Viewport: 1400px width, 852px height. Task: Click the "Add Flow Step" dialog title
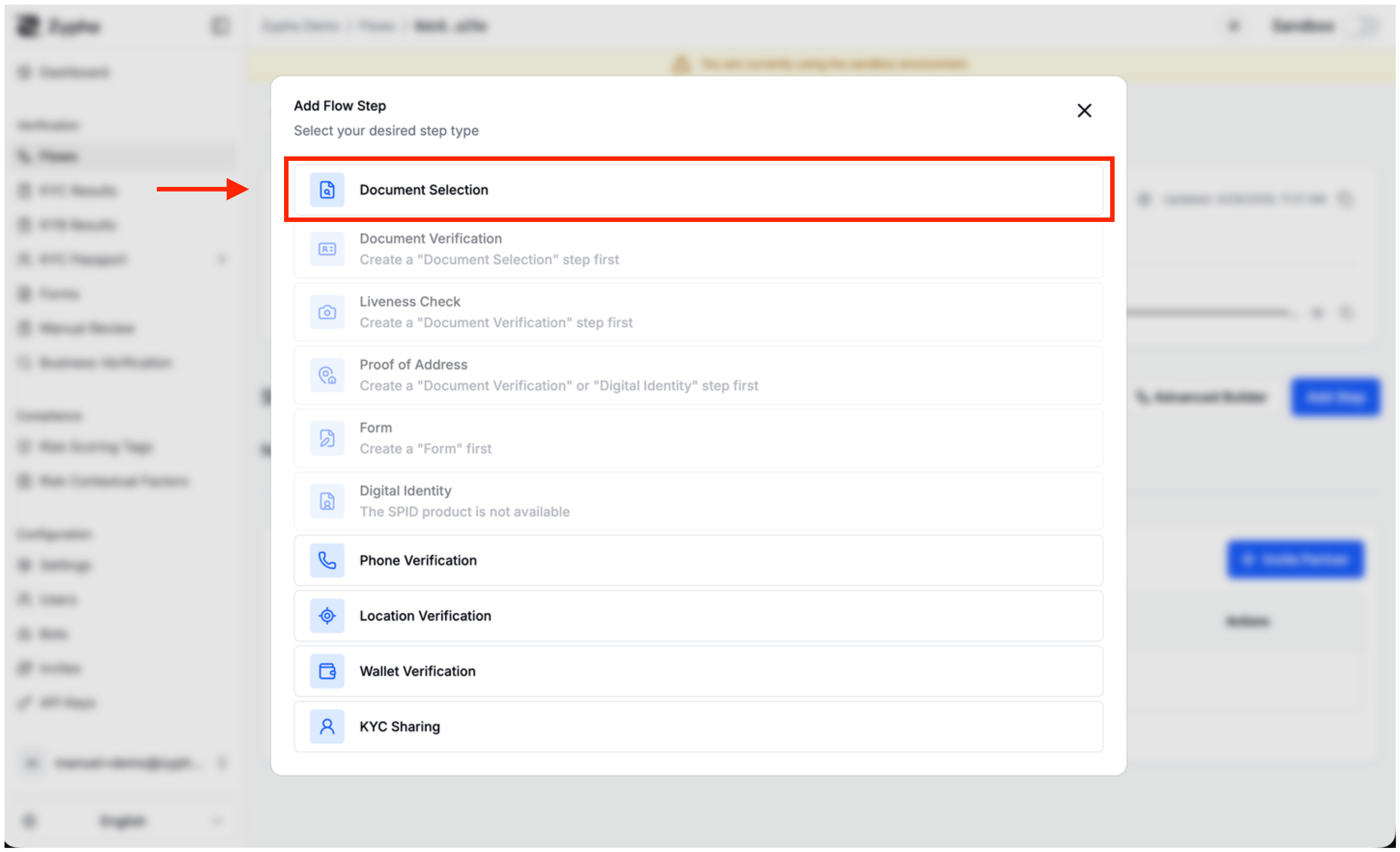(340, 106)
